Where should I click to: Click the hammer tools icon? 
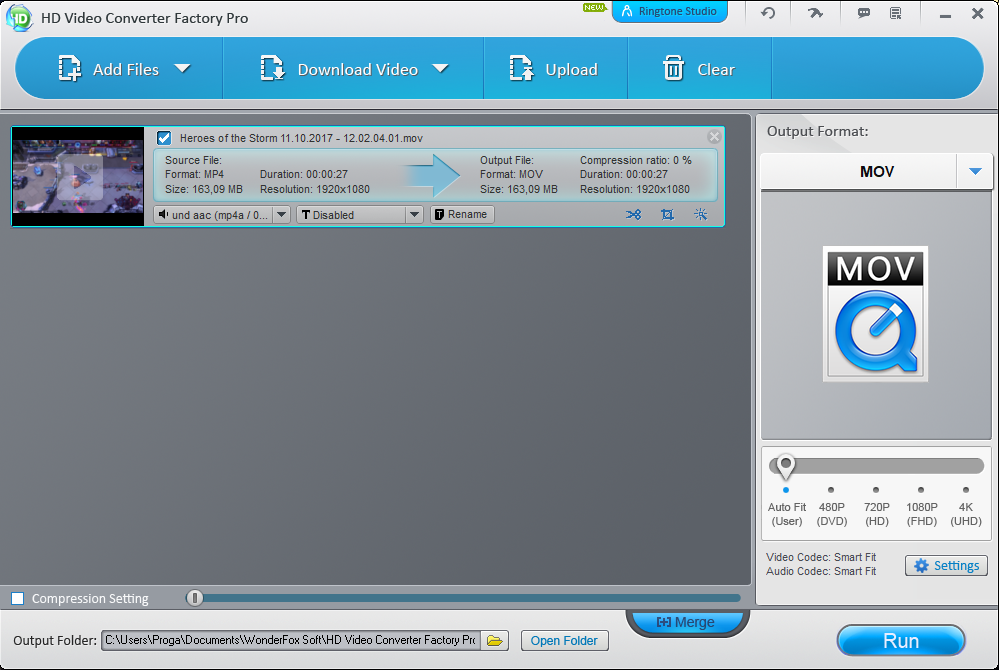(x=815, y=13)
